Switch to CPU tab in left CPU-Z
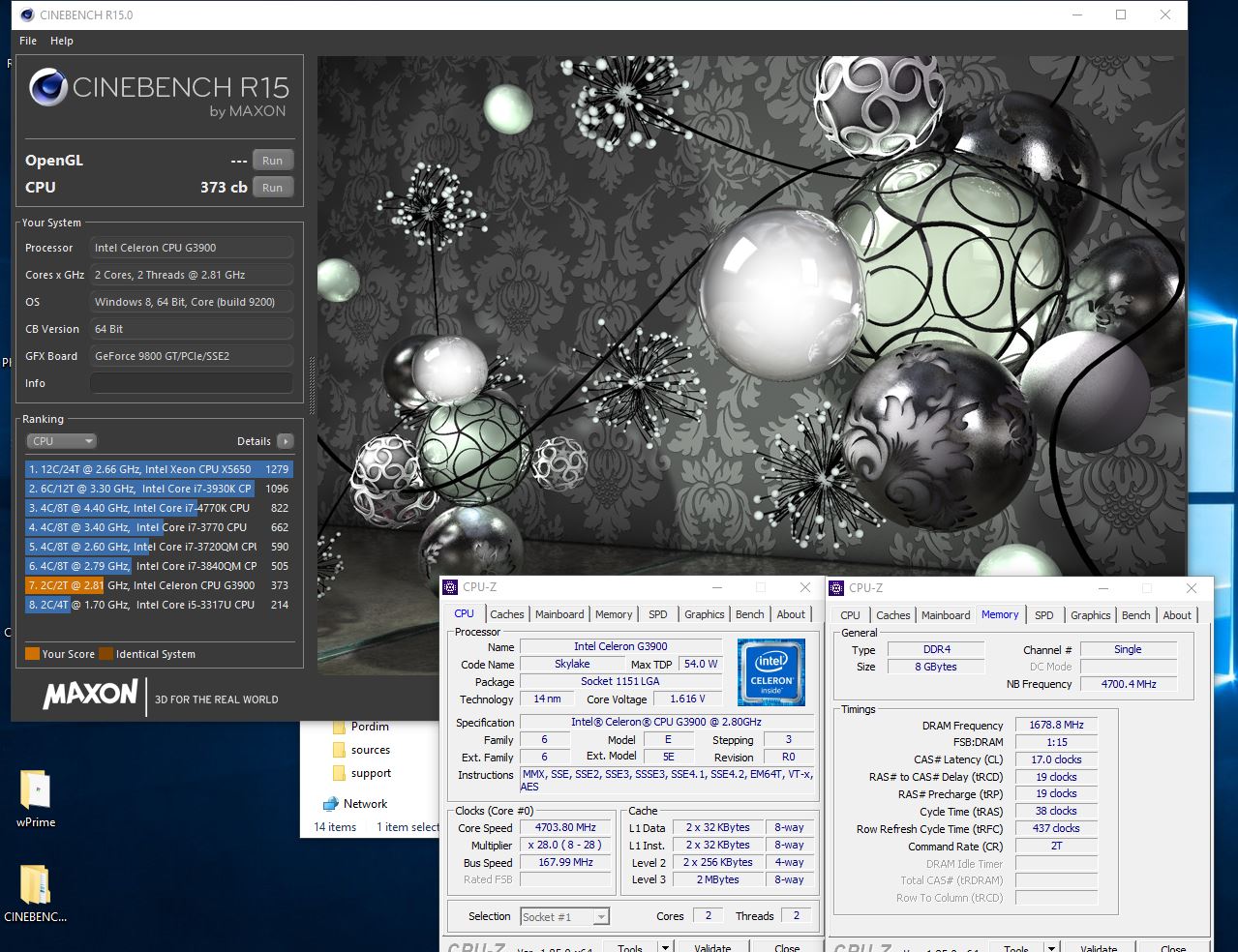 (x=465, y=614)
